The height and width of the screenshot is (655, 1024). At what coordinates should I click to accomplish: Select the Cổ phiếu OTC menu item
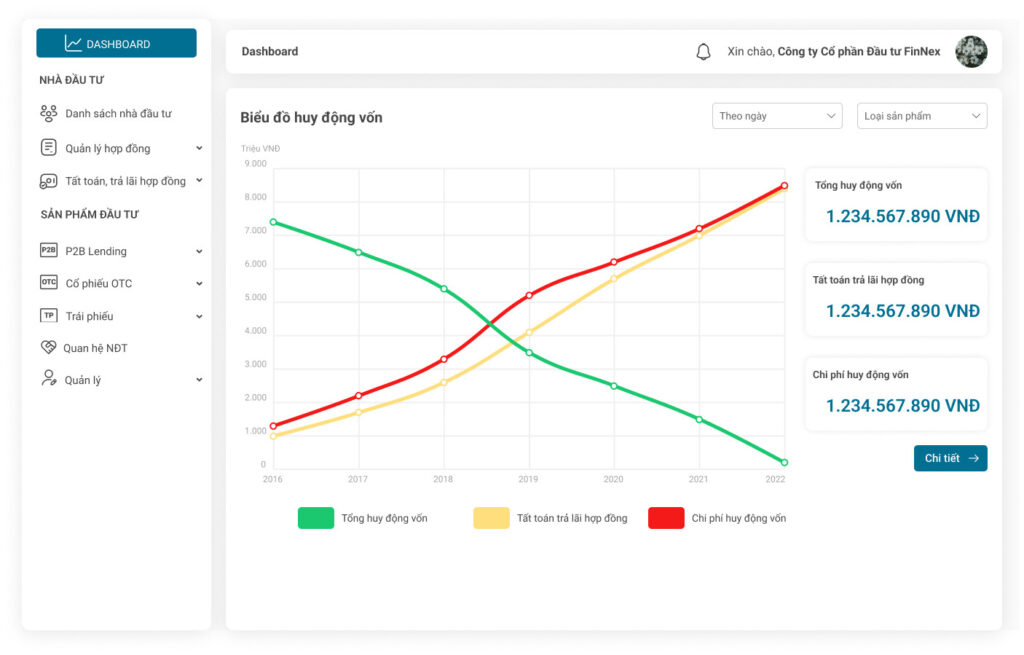99,283
